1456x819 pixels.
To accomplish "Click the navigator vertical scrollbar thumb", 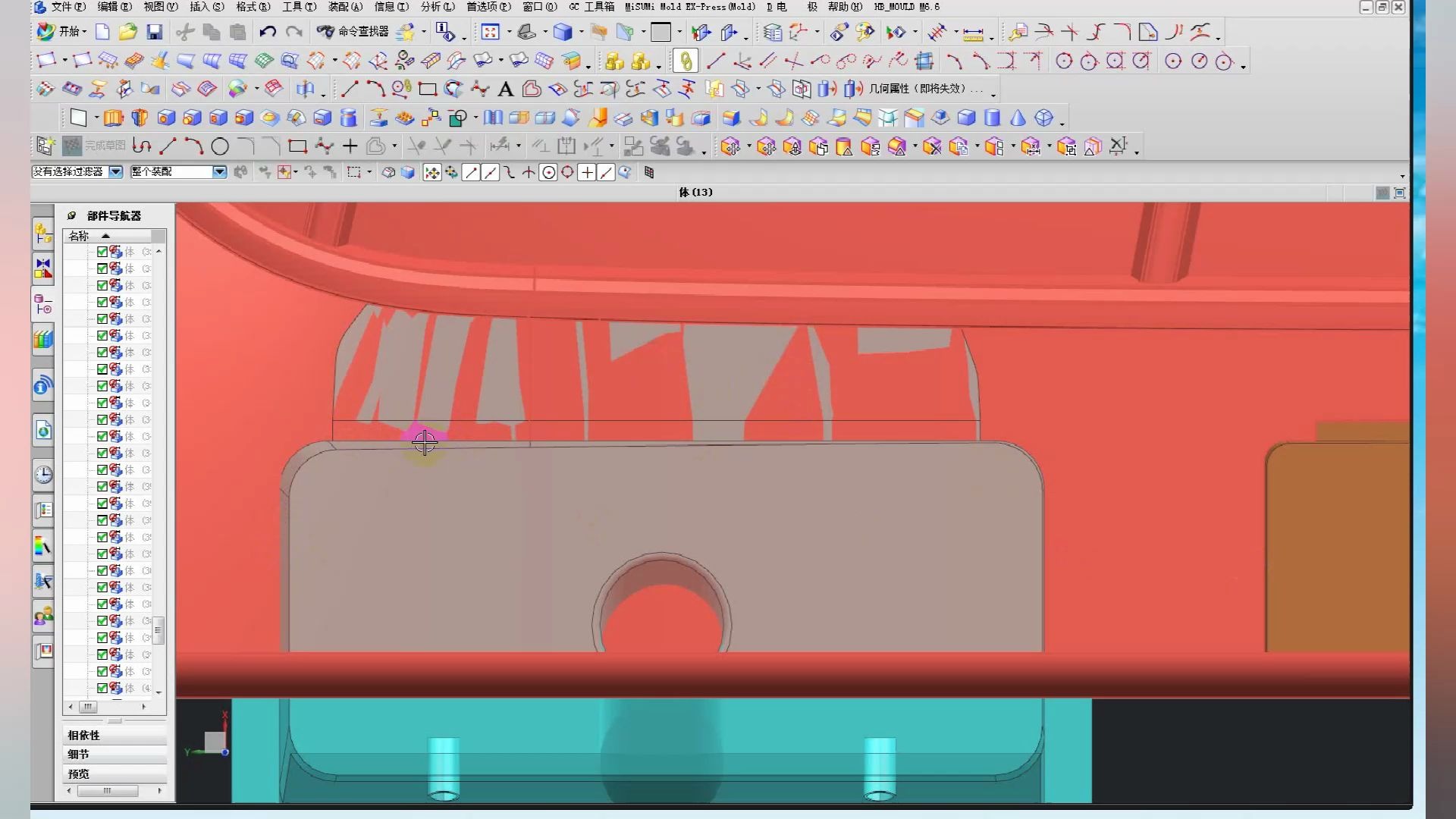I will 158,629.
